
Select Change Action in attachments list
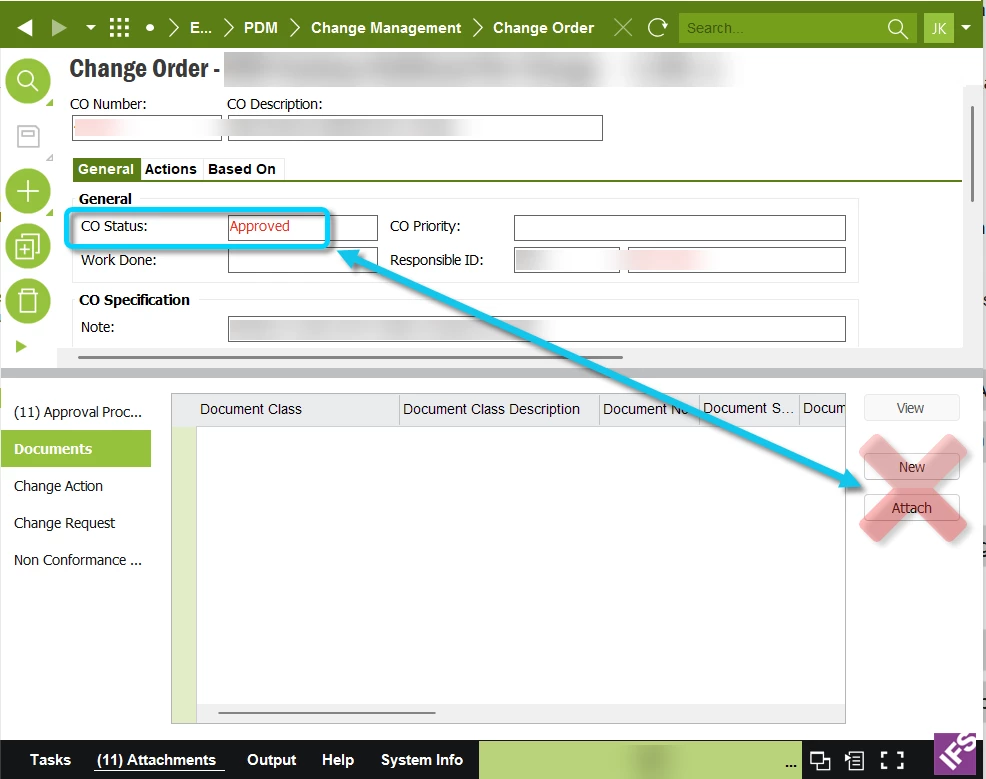pos(58,486)
